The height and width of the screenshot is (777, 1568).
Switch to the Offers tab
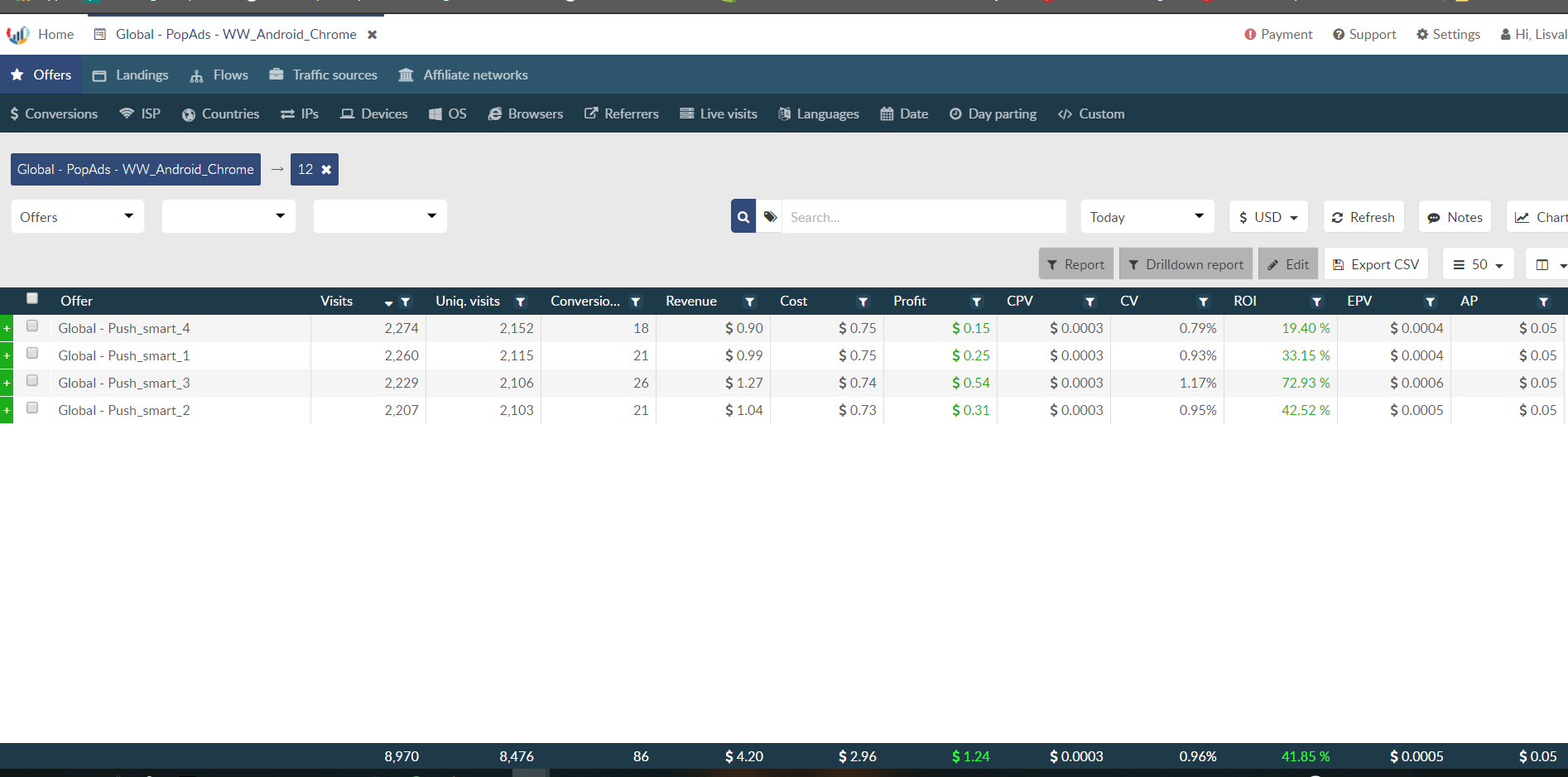click(x=41, y=75)
